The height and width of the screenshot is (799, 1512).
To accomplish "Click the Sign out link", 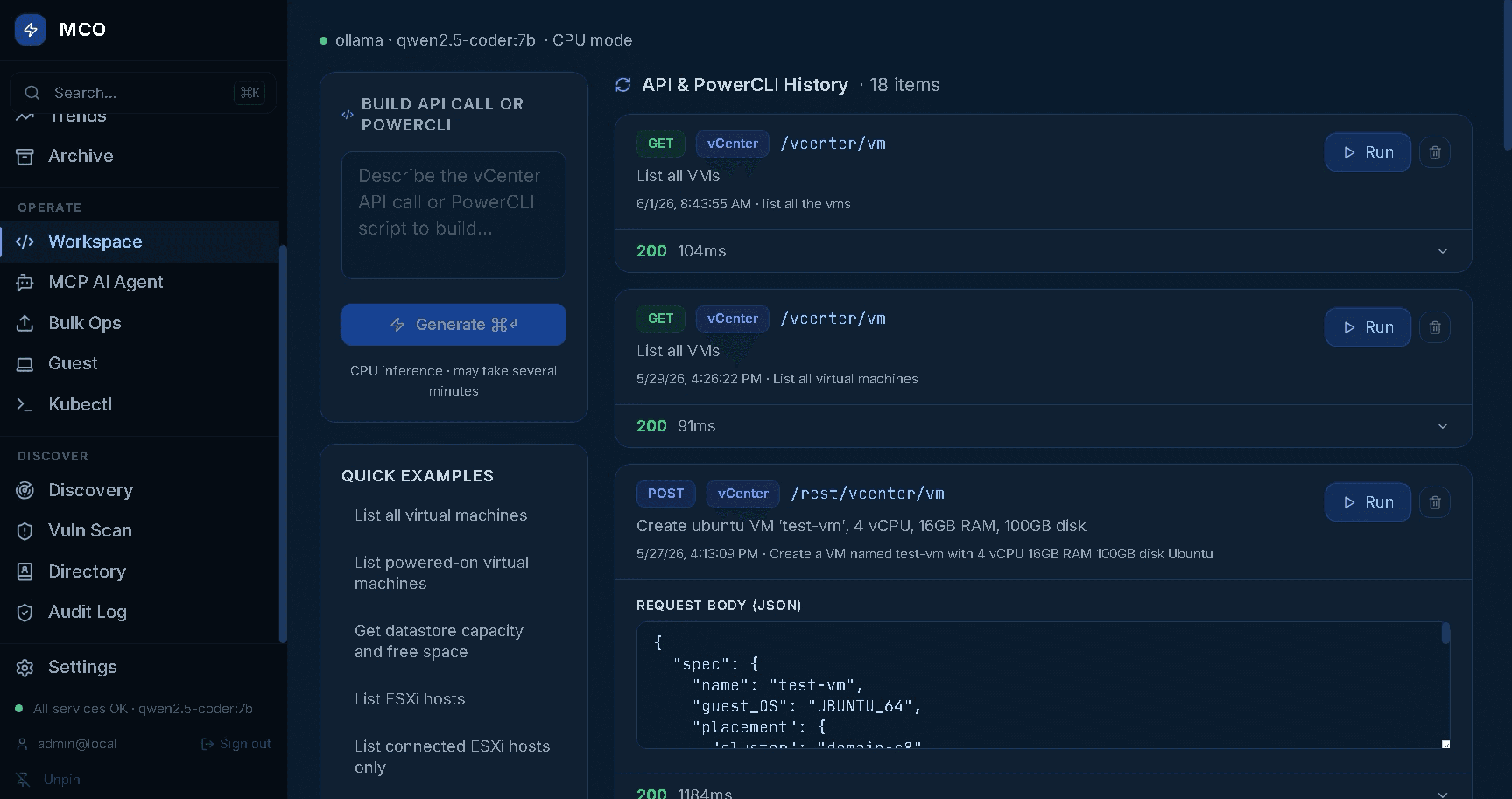I will click(236, 744).
